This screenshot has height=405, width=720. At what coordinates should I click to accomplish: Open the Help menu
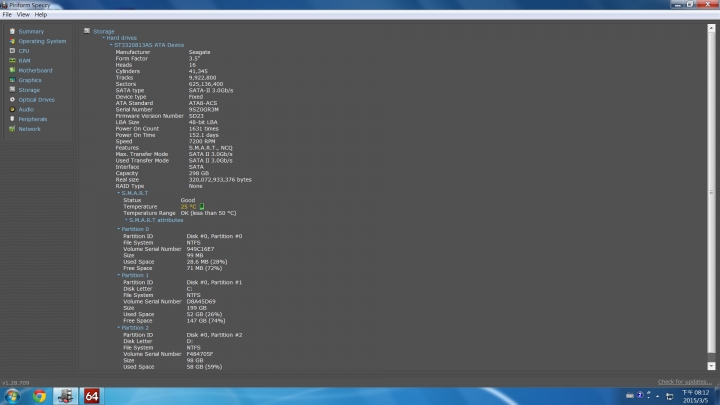(x=40, y=15)
